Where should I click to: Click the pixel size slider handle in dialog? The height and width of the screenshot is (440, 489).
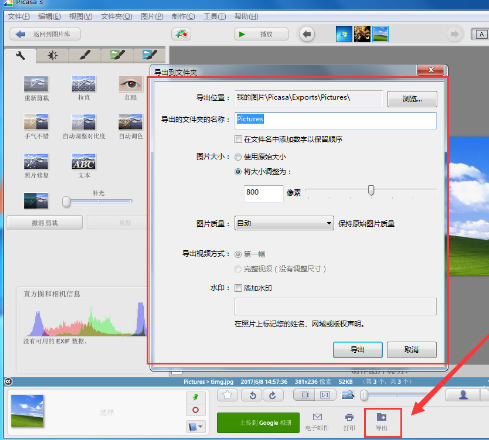click(371, 190)
